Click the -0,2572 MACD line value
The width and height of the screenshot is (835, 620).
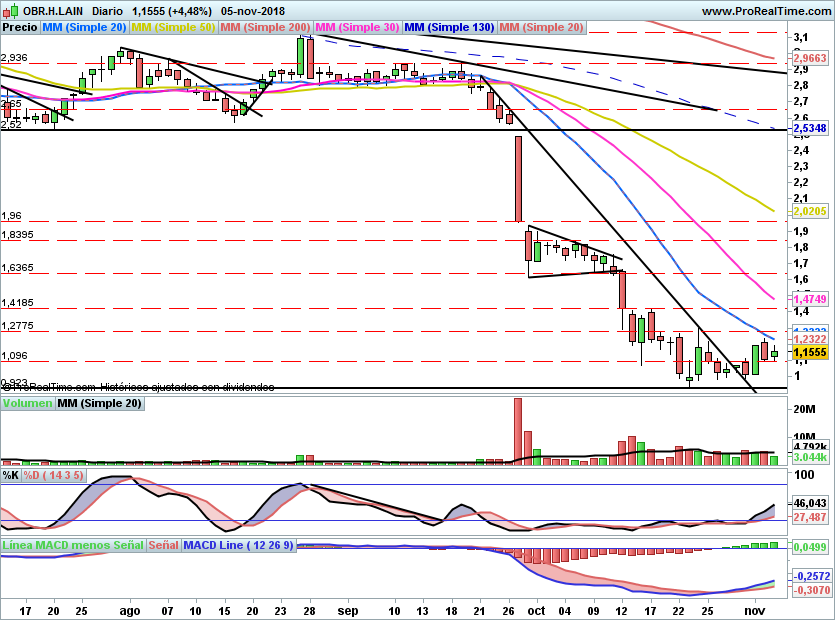[x=812, y=576]
